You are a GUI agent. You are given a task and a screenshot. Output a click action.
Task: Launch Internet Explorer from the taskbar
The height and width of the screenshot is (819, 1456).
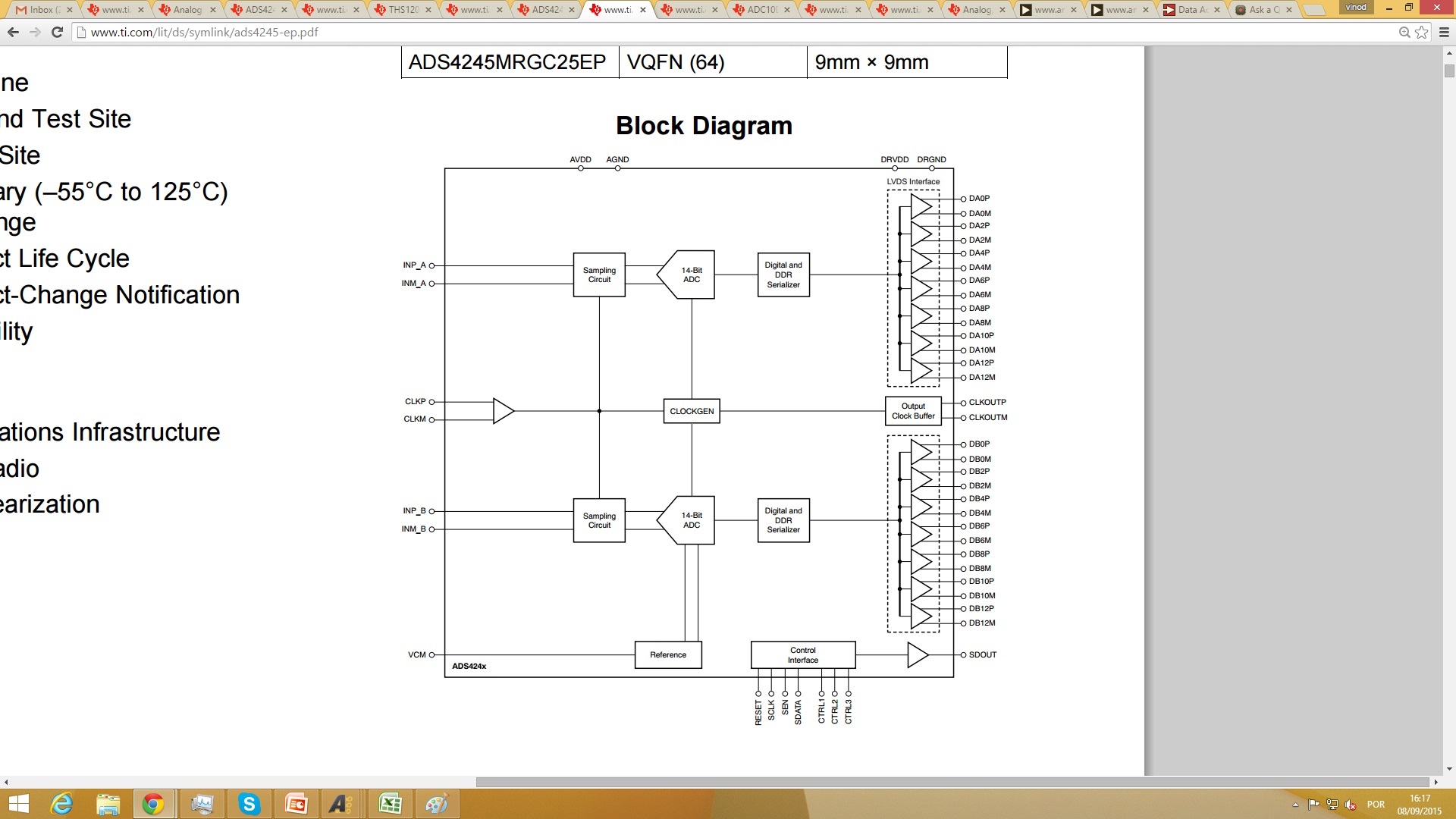pyautogui.click(x=61, y=804)
